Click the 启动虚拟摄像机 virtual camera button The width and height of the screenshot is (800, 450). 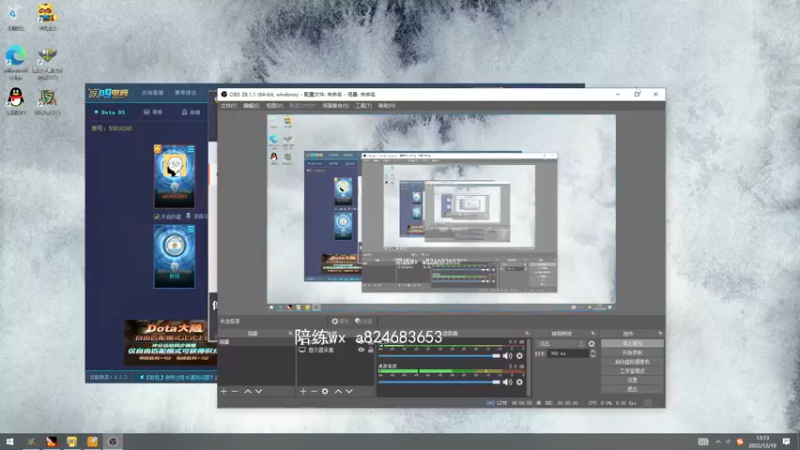pyautogui.click(x=632, y=362)
